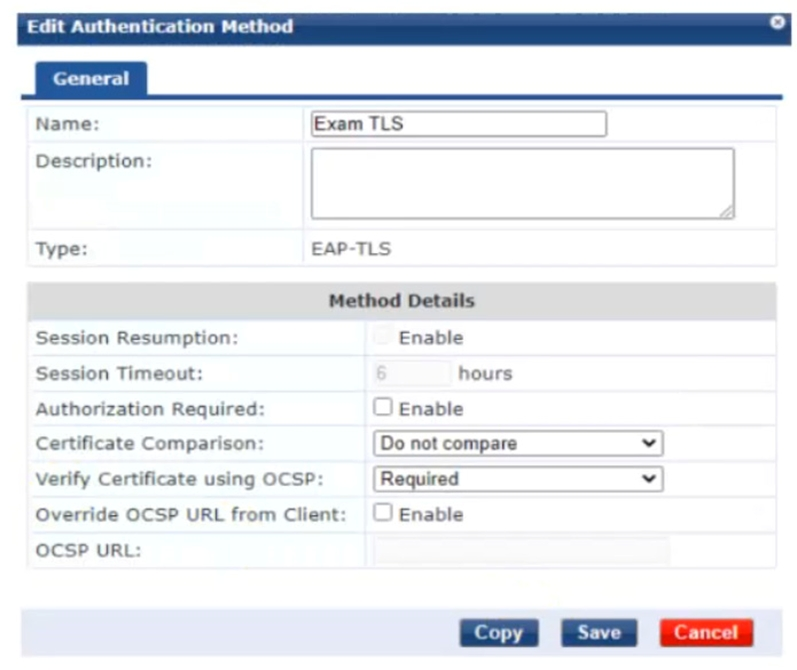Click the Certificate Comparison label
Image resolution: width=797 pixels, height=670 pixels.
point(150,443)
